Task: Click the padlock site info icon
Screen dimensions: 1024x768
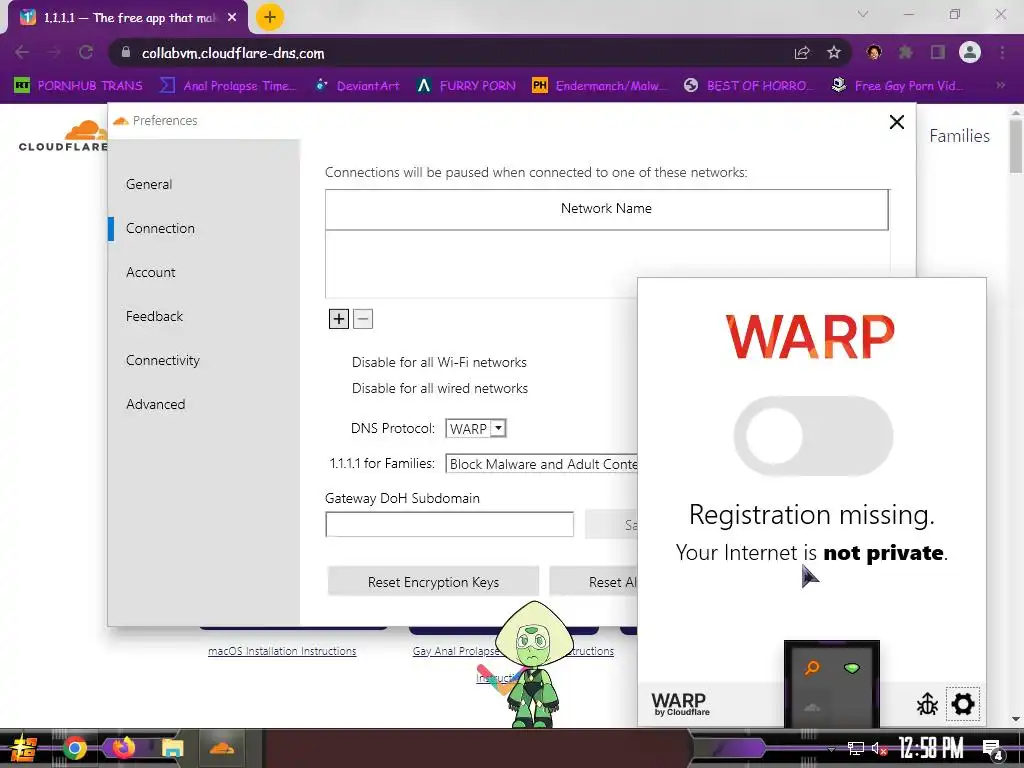Action: 126,52
